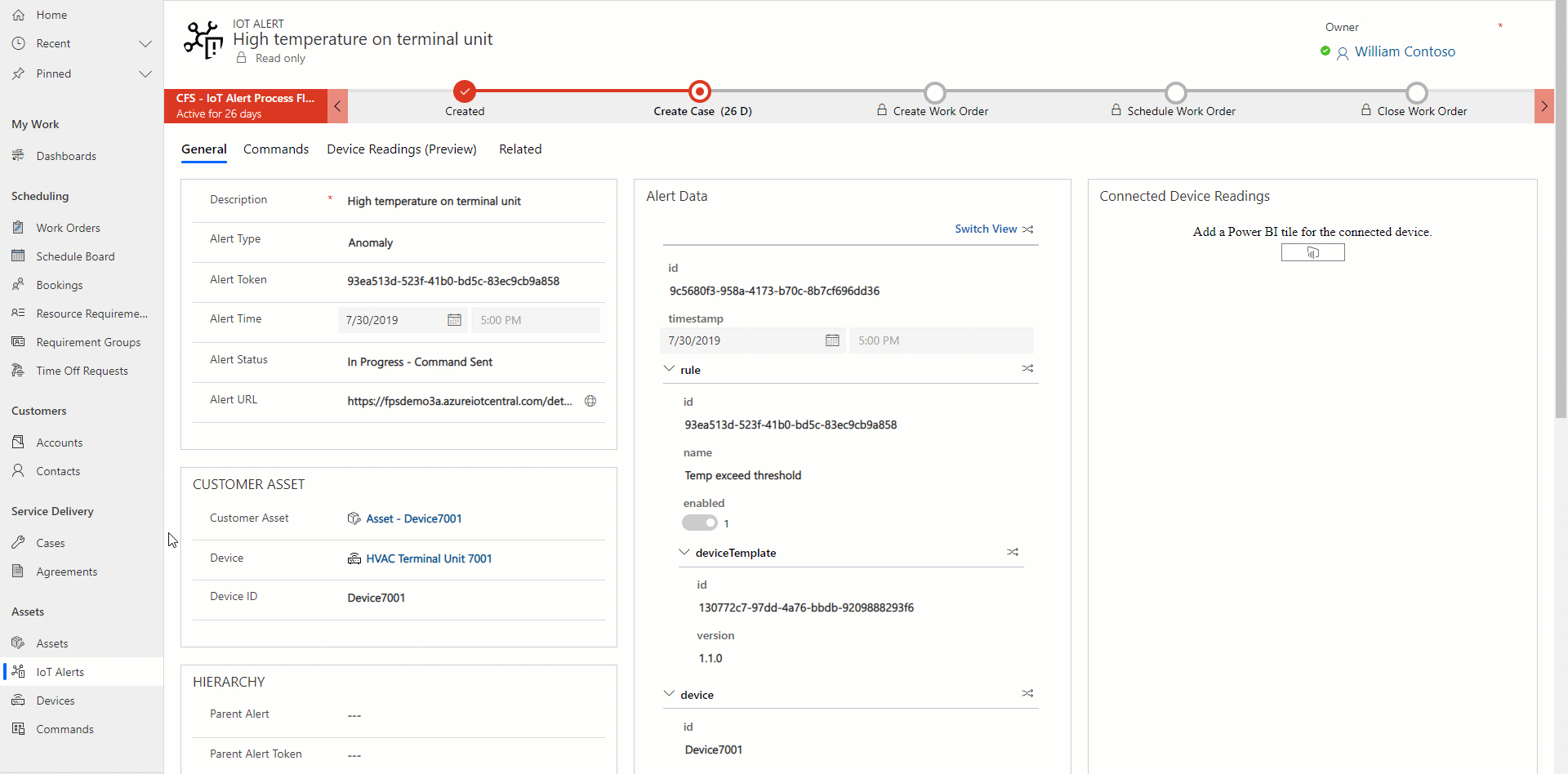Toggle the rule enabled switch

click(x=700, y=523)
